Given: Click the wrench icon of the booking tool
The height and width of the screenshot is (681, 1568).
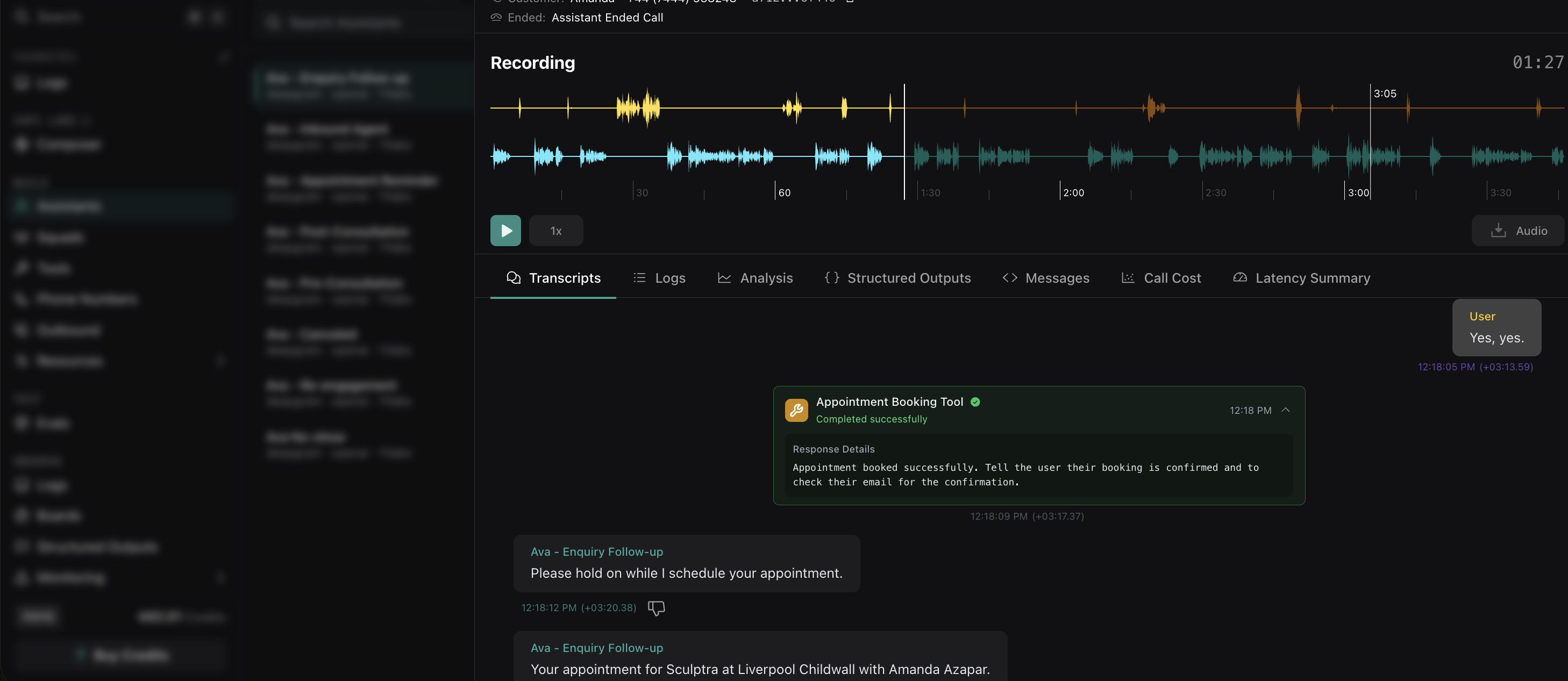Looking at the screenshot, I should (x=796, y=410).
